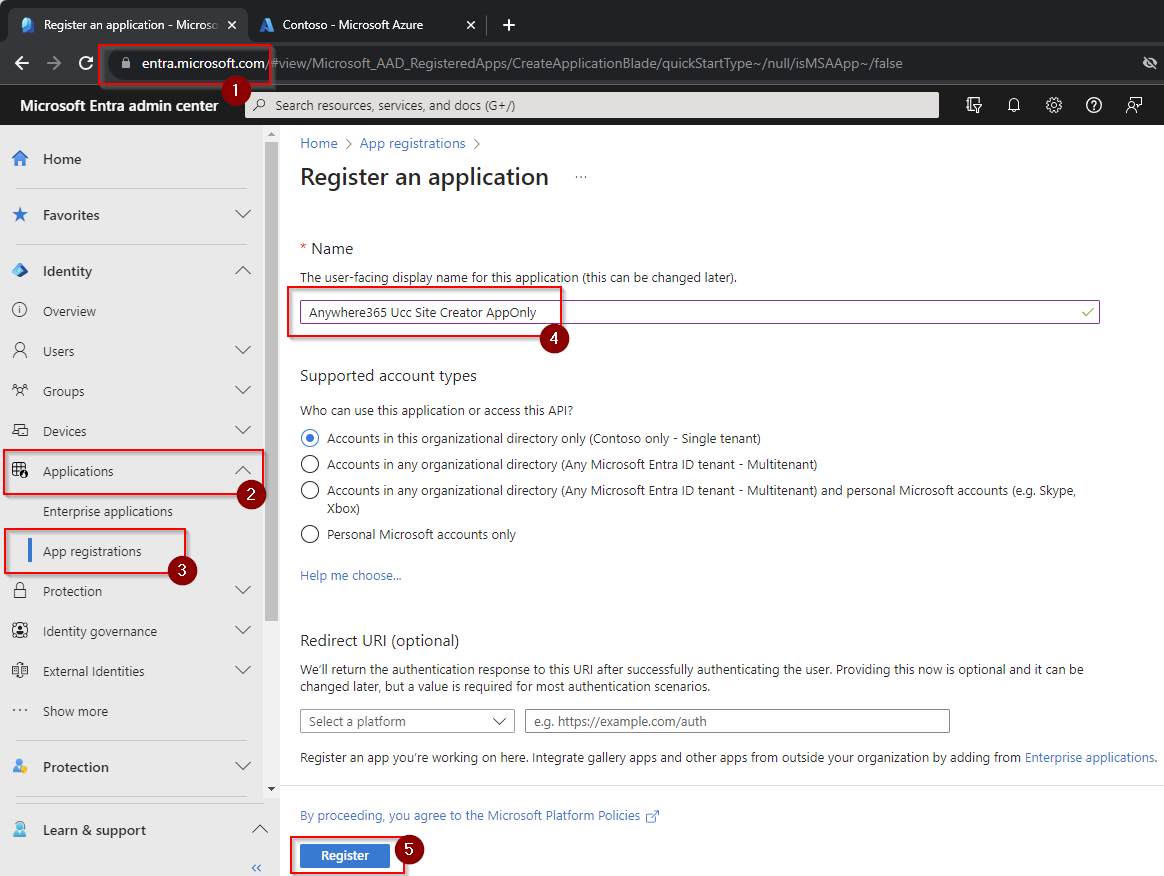The height and width of the screenshot is (876, 1164).
Task: Expand Identity governance chevron
Action: (243, 630)
